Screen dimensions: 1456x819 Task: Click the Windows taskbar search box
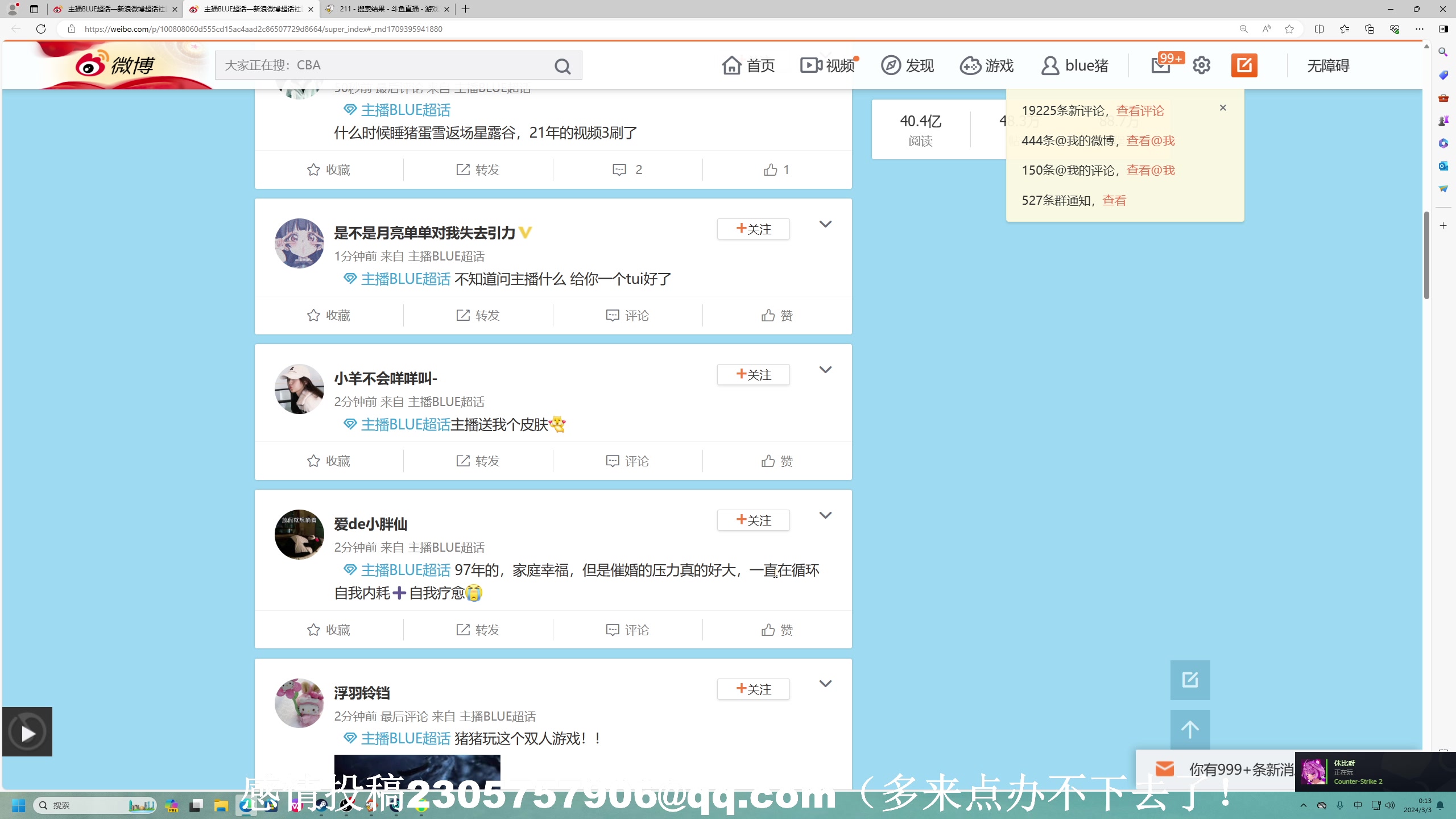click(95, 805)
